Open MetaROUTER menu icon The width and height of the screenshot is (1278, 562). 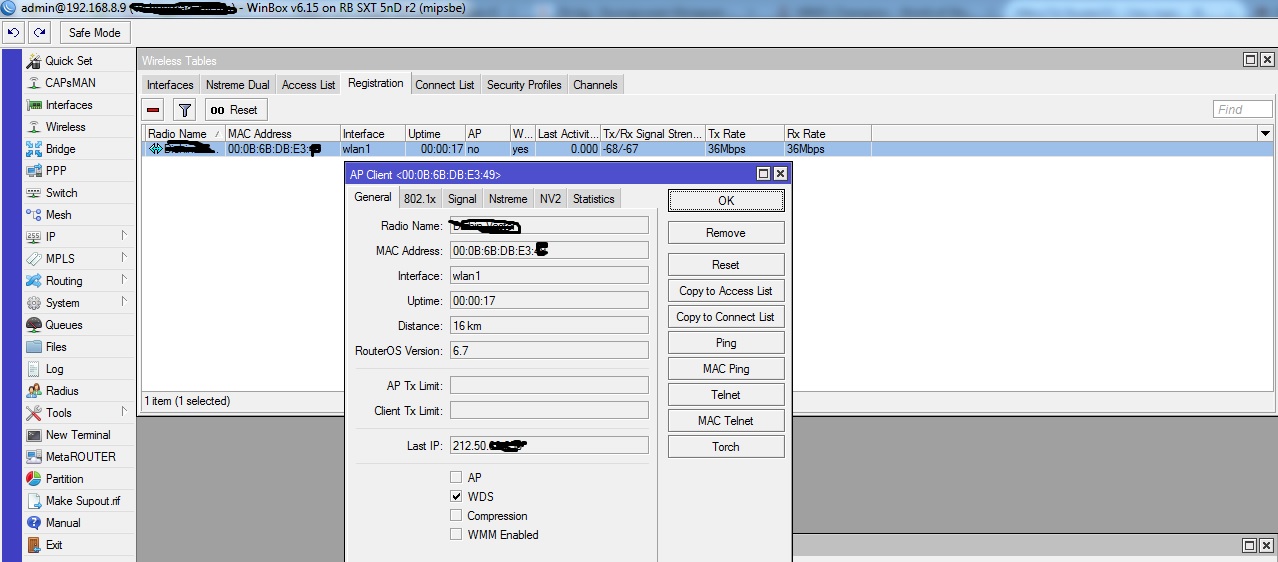(x=35, y=457)
